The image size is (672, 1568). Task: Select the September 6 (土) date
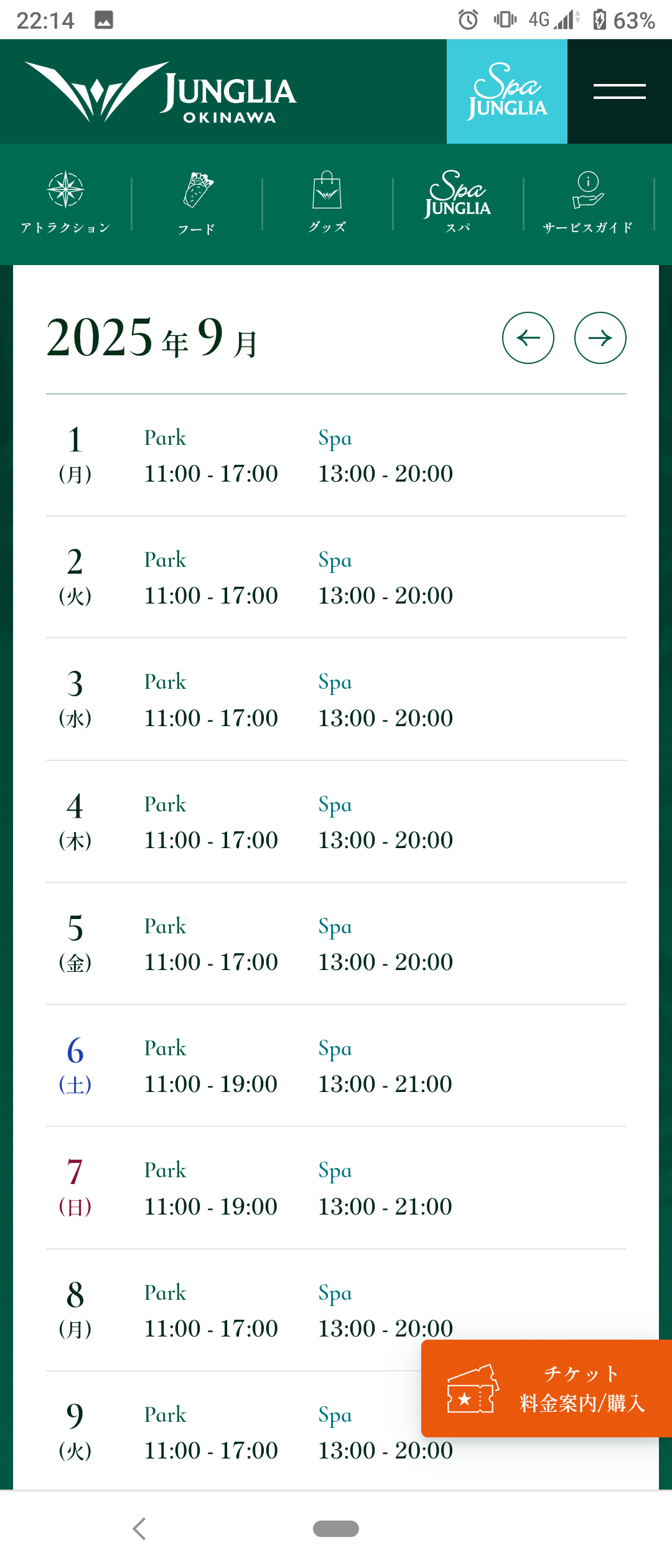[x=75, y=1065]
